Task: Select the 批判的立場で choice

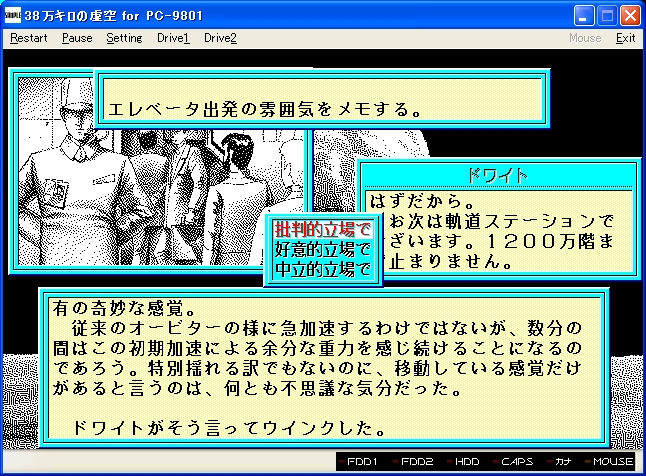Action: 322,230
